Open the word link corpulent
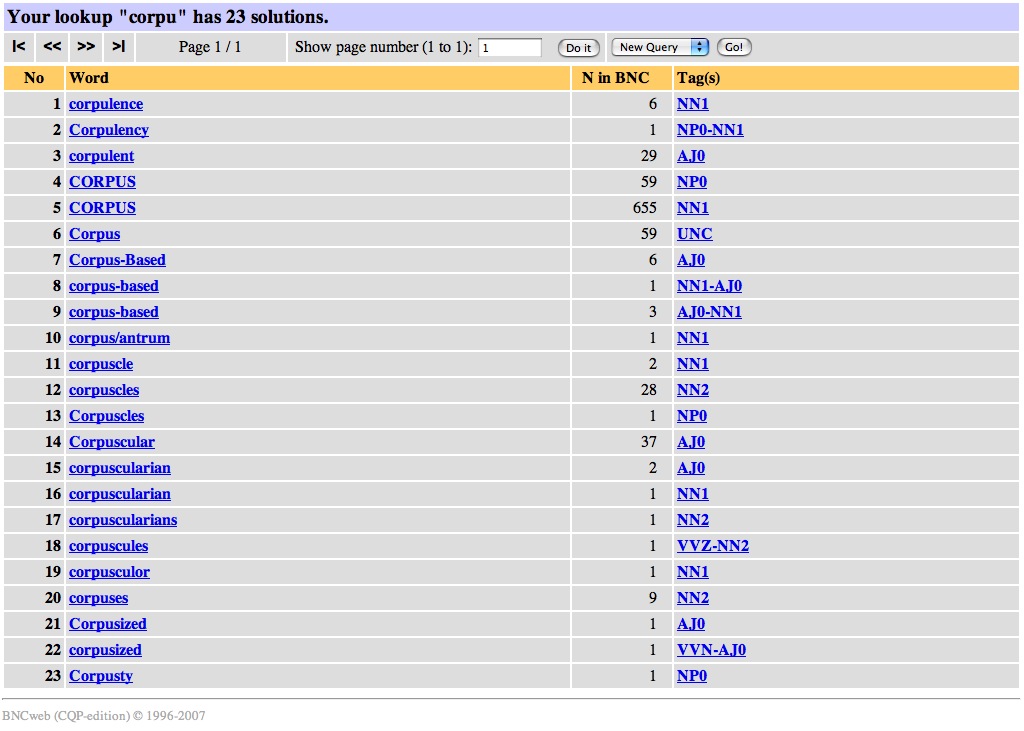Image resolution: width=1024 pixels, height=731 pixels. [101, 156]
